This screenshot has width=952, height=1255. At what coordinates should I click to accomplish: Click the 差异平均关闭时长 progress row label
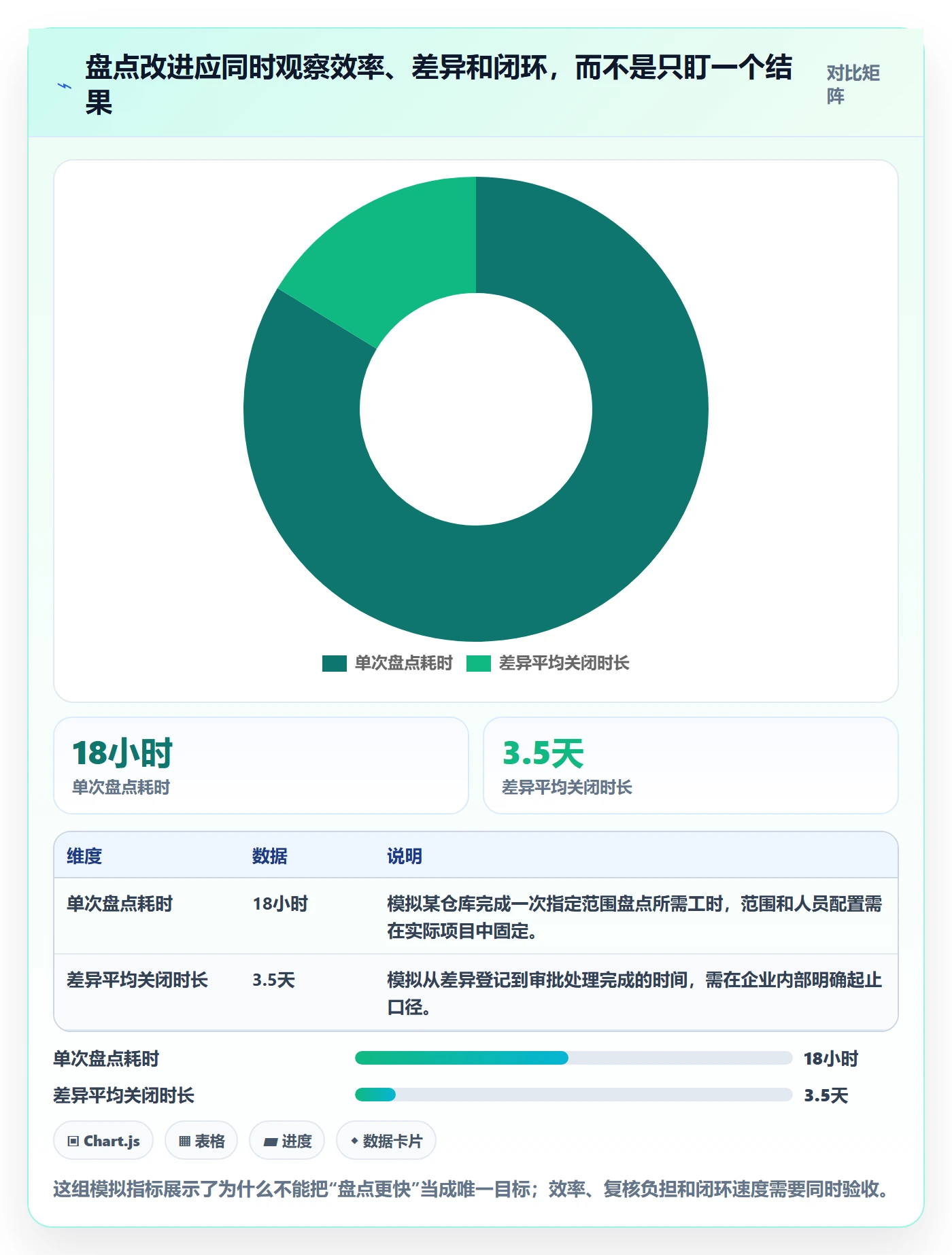pyautogui.click(x=124, y=1095)
